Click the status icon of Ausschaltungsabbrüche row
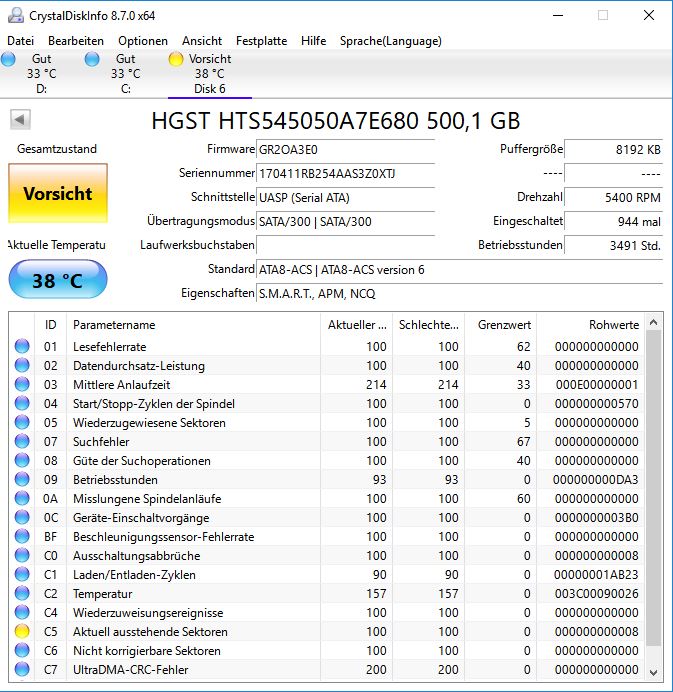 pos(22,555)
